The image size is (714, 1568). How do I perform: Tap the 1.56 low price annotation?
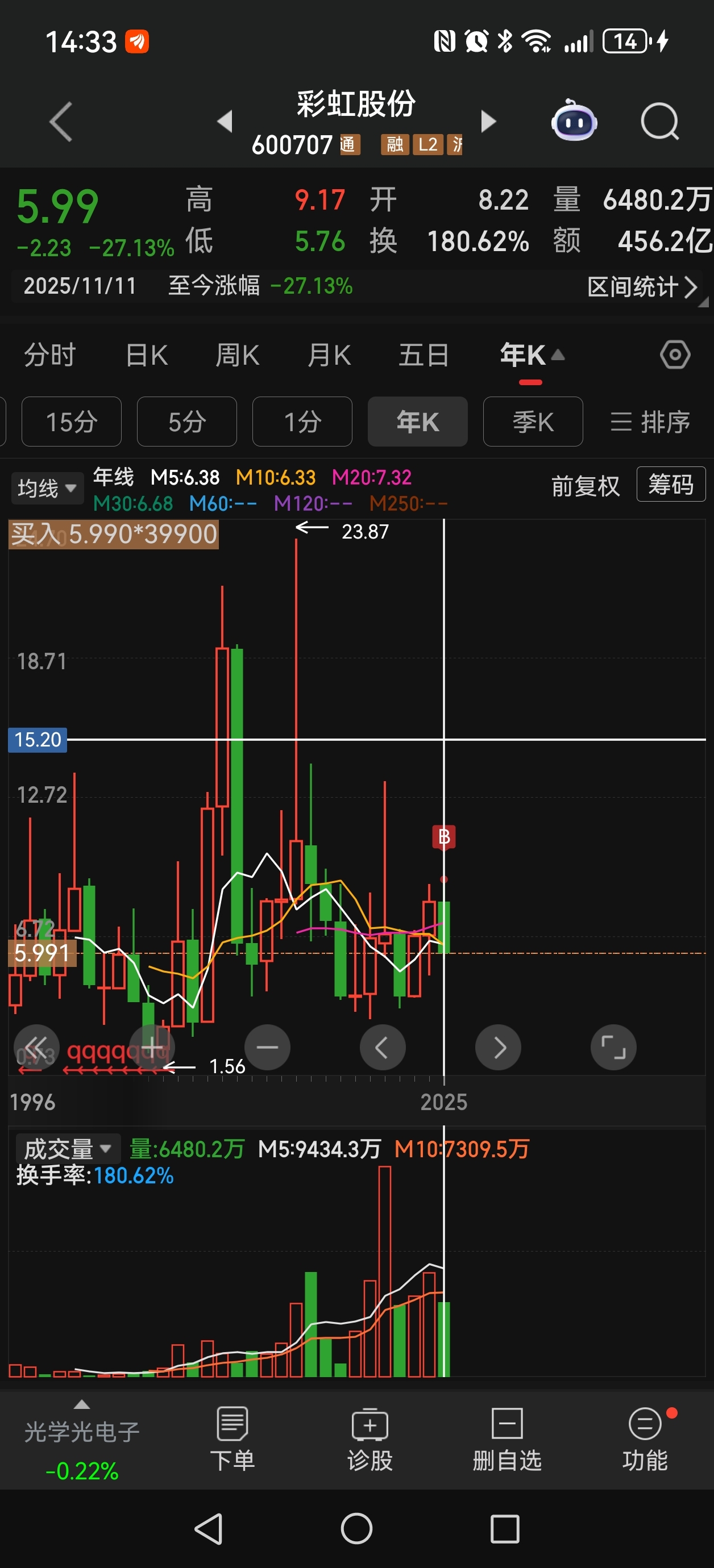pos(227,1066)
